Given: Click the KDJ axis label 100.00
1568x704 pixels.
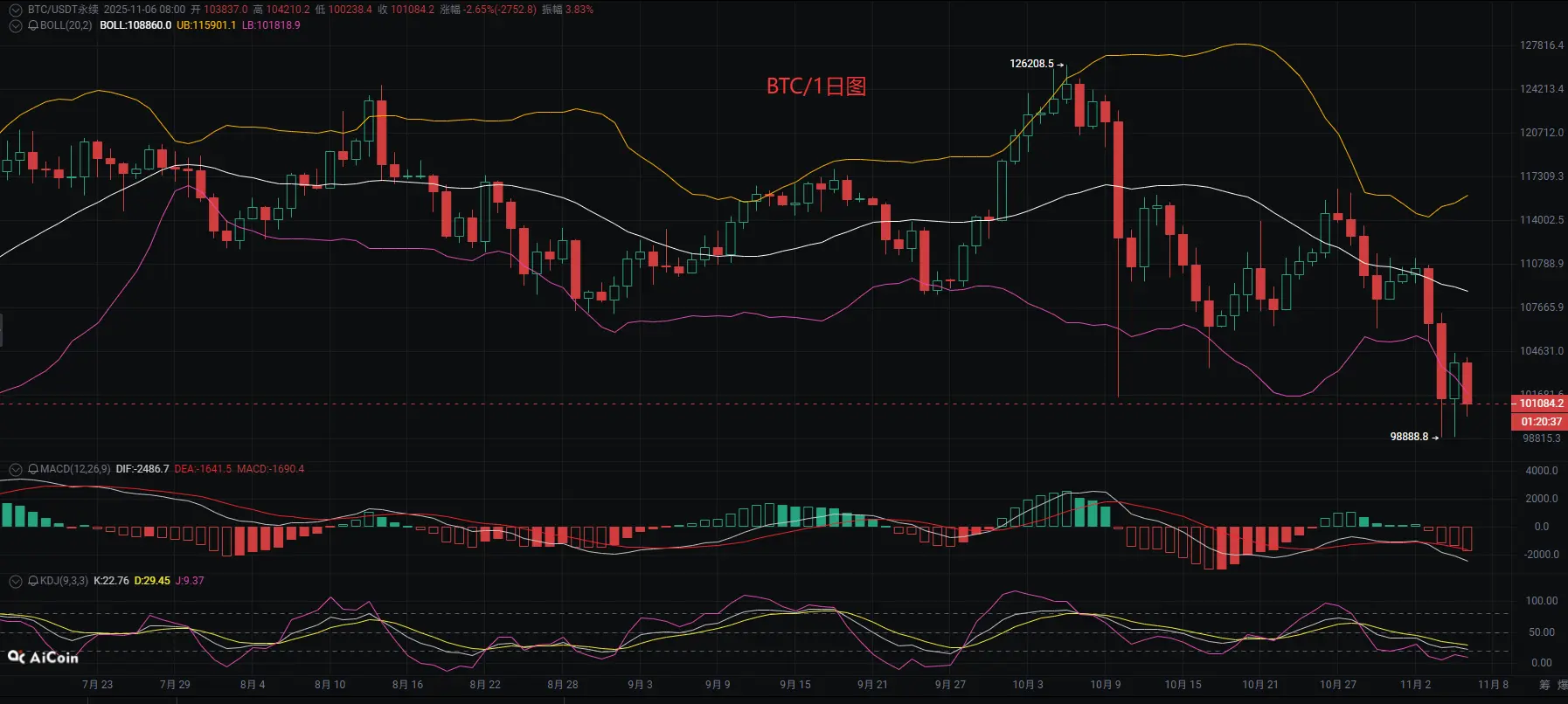Looking at the screenshot, I should (x=1542, y=601).
